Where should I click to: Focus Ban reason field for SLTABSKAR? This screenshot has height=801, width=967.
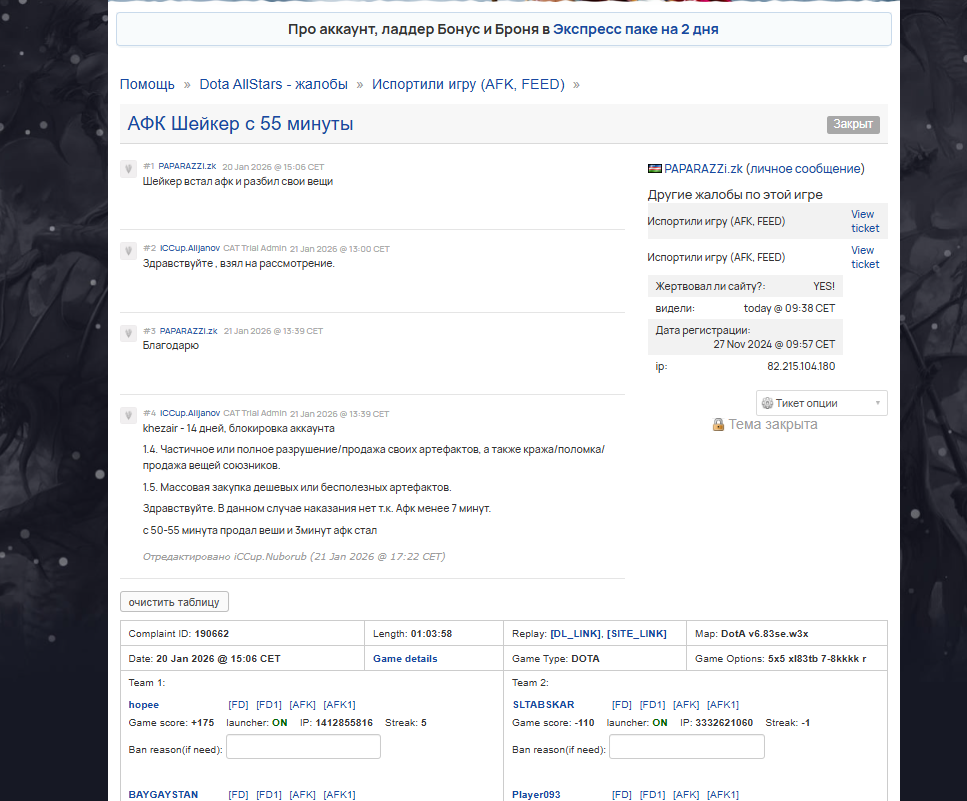[x=687, y=747]
